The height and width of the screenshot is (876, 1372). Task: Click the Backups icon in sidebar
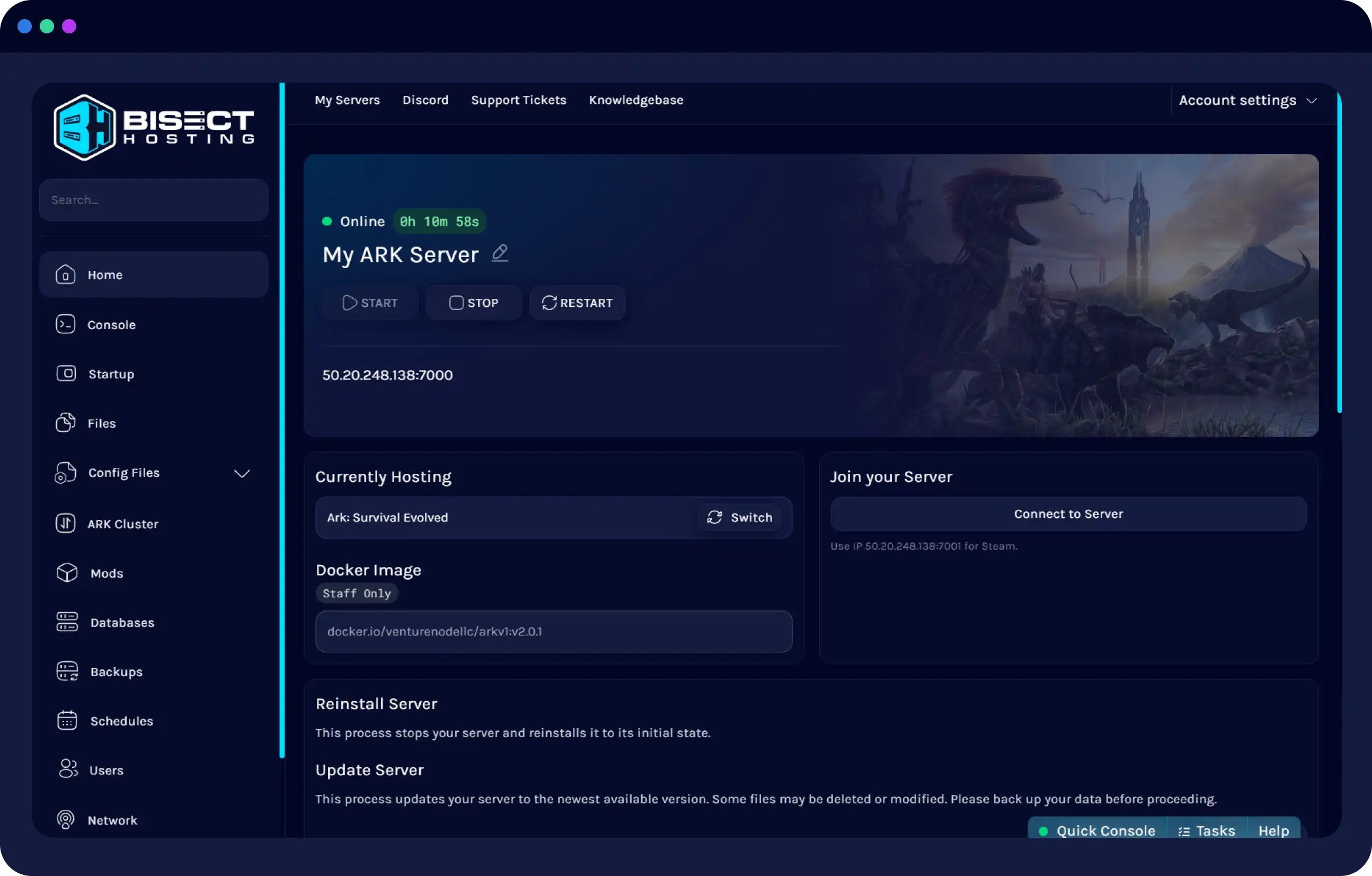pyautogui.click(x=67, y=671)
